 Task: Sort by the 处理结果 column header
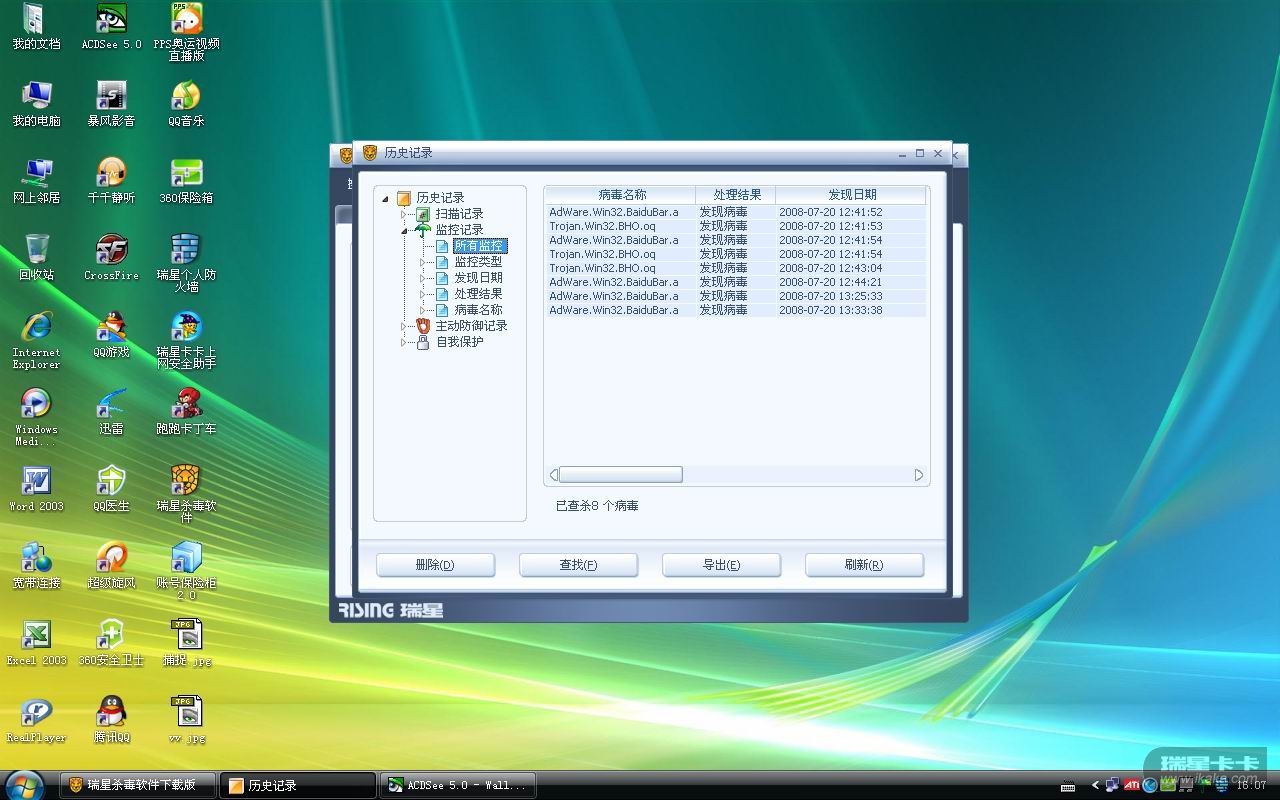(736, 194)
